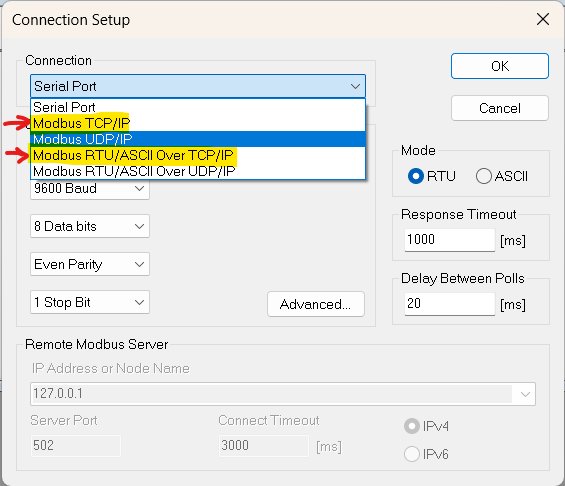Screen dimensions: 565x486
Task: Open the 8 Data bits dropdown
Action: point(90,226)
